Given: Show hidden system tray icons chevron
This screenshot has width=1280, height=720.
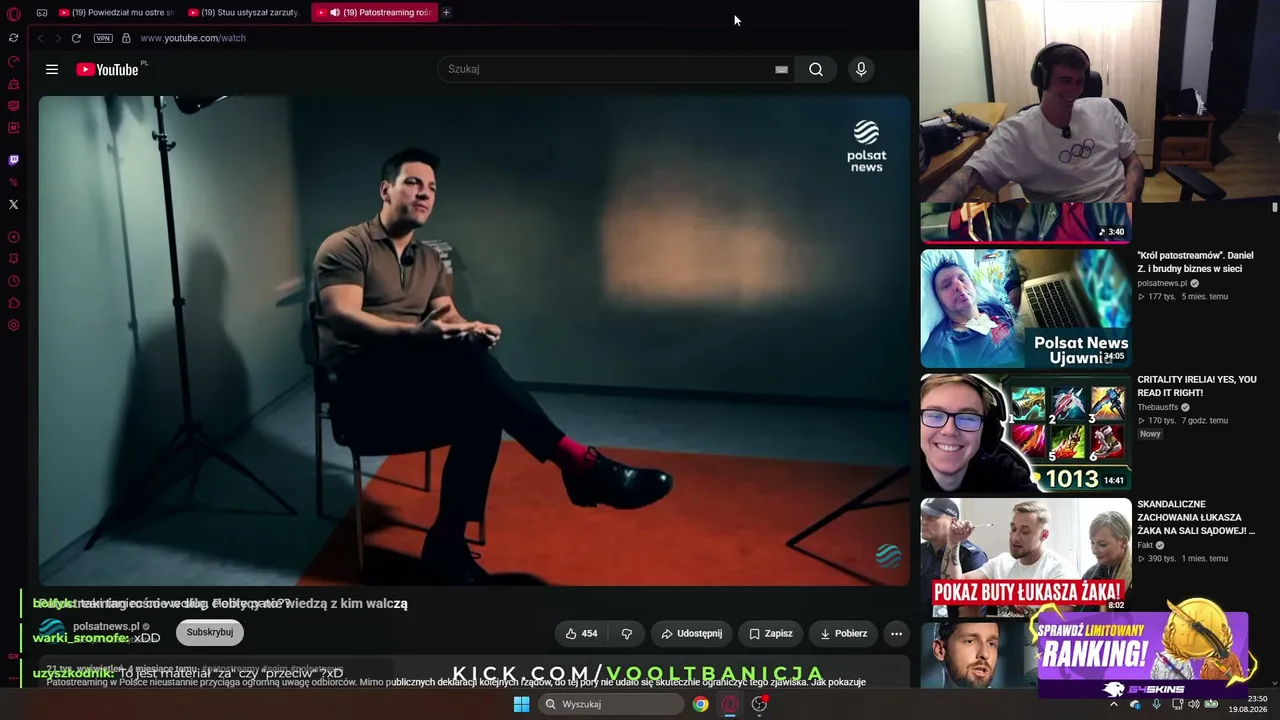Looking at the screenshot, I should pyautogui.click(x=1113, y=704).
